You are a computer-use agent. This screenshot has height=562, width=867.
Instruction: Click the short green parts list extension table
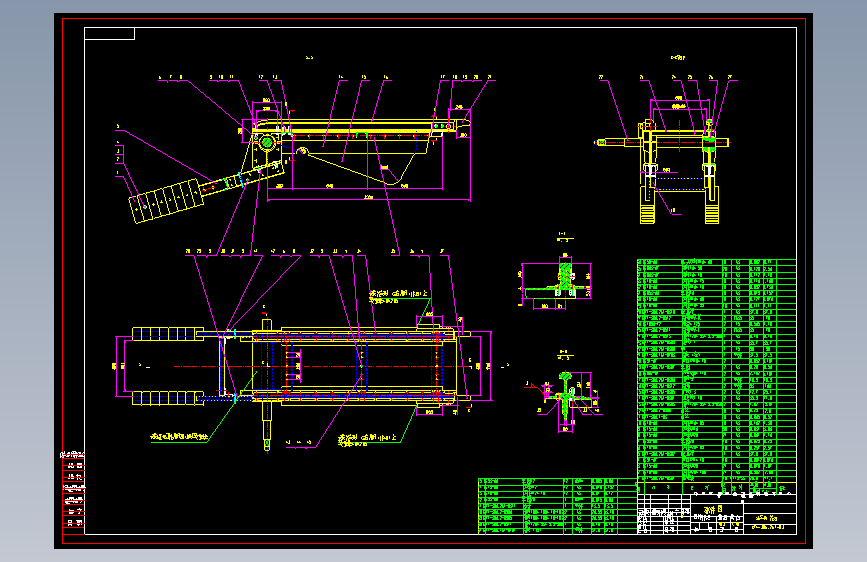(557, 506)
